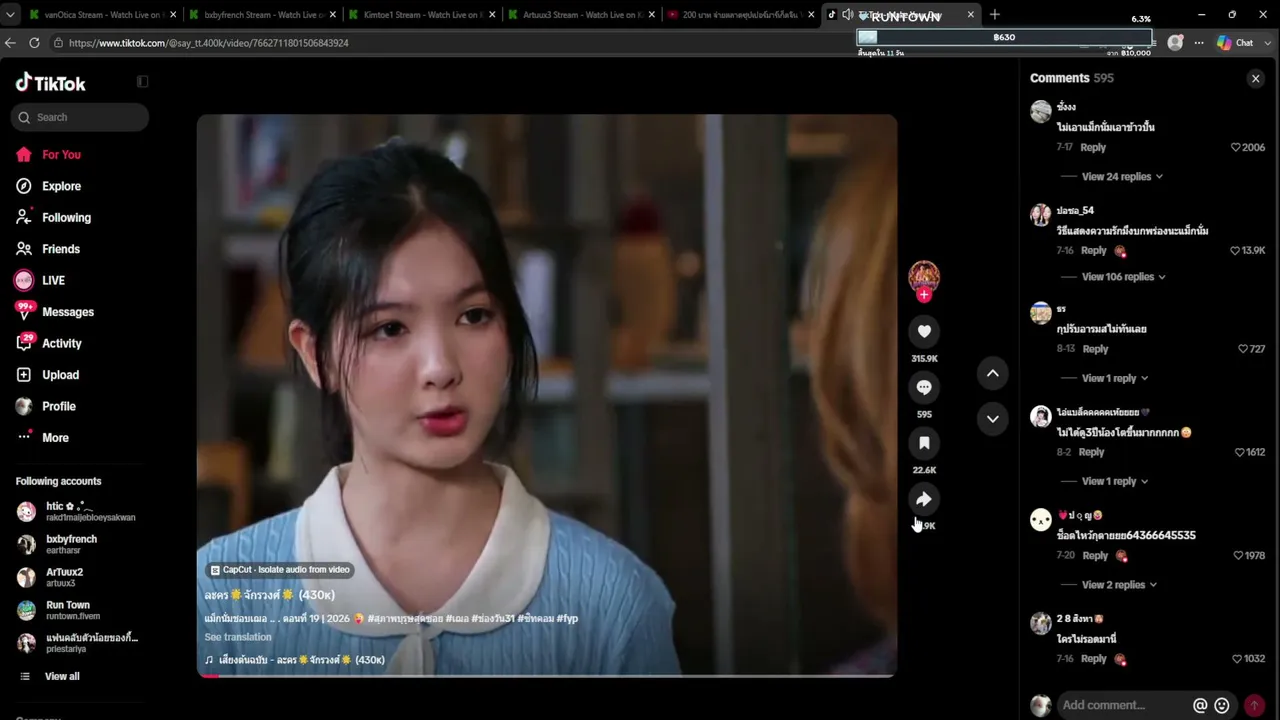The image size is (1280, 720).
Task: Click the share arrow icon
Action: pos(924,499)
